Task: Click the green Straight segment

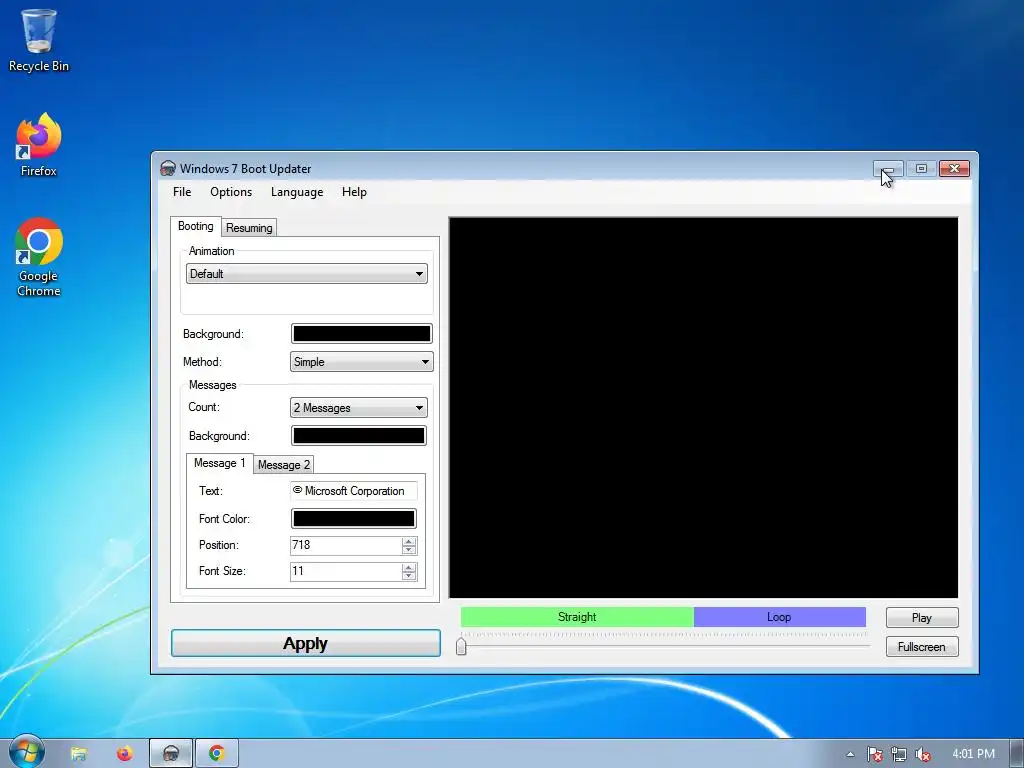Action: (577, 617)
